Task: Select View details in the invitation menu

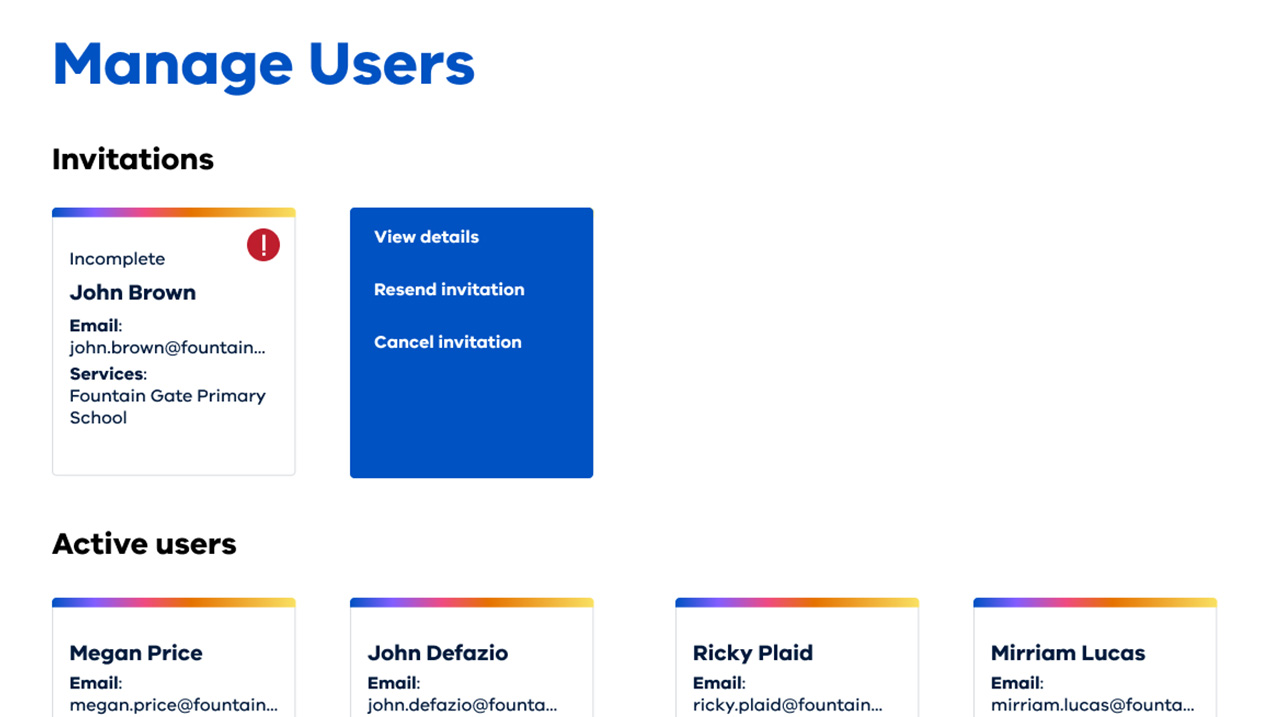Action: (x=426, y=237)
